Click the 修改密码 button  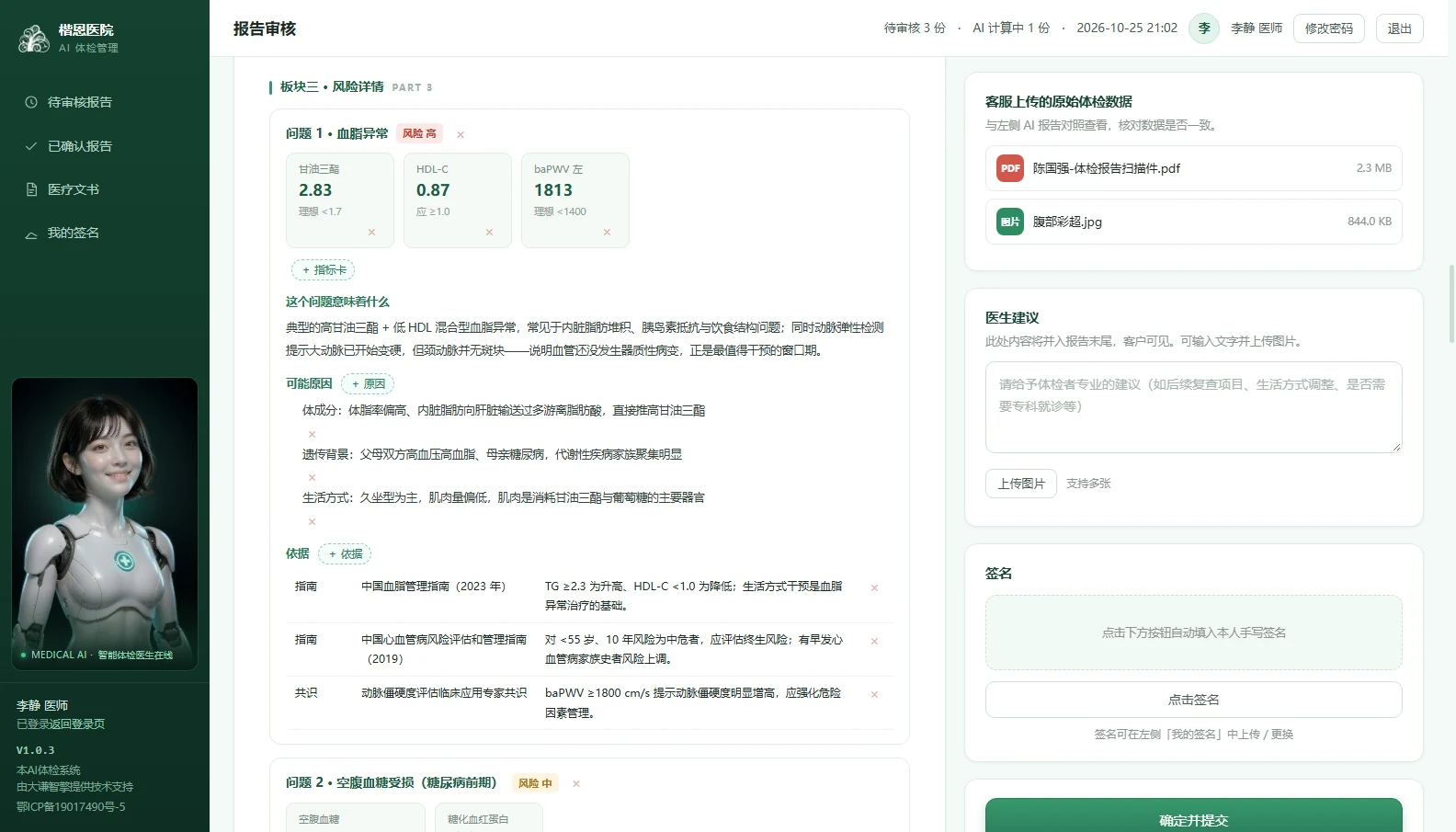coord(1329,28)
